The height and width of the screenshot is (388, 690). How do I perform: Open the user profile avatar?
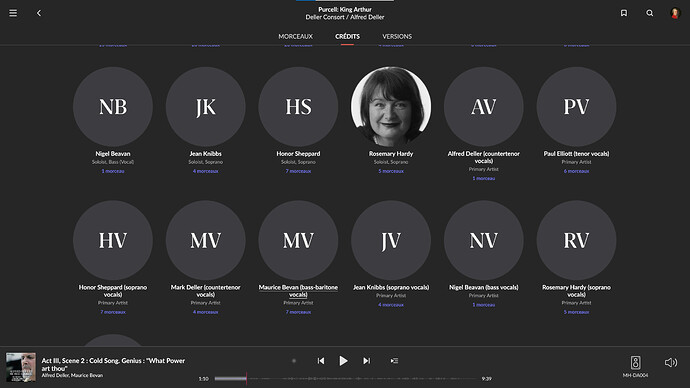(675, 13)
